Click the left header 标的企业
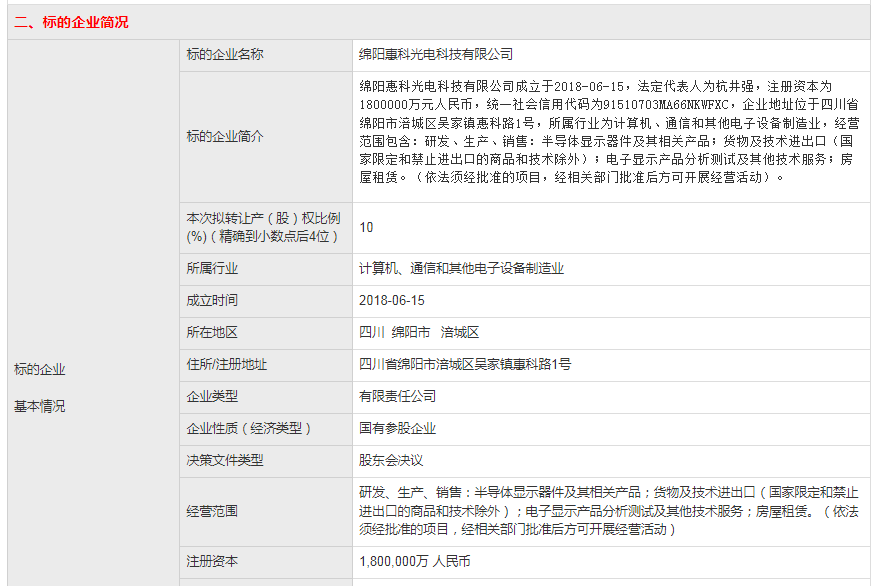Screen dimensions: 879x586 point(39,370)
